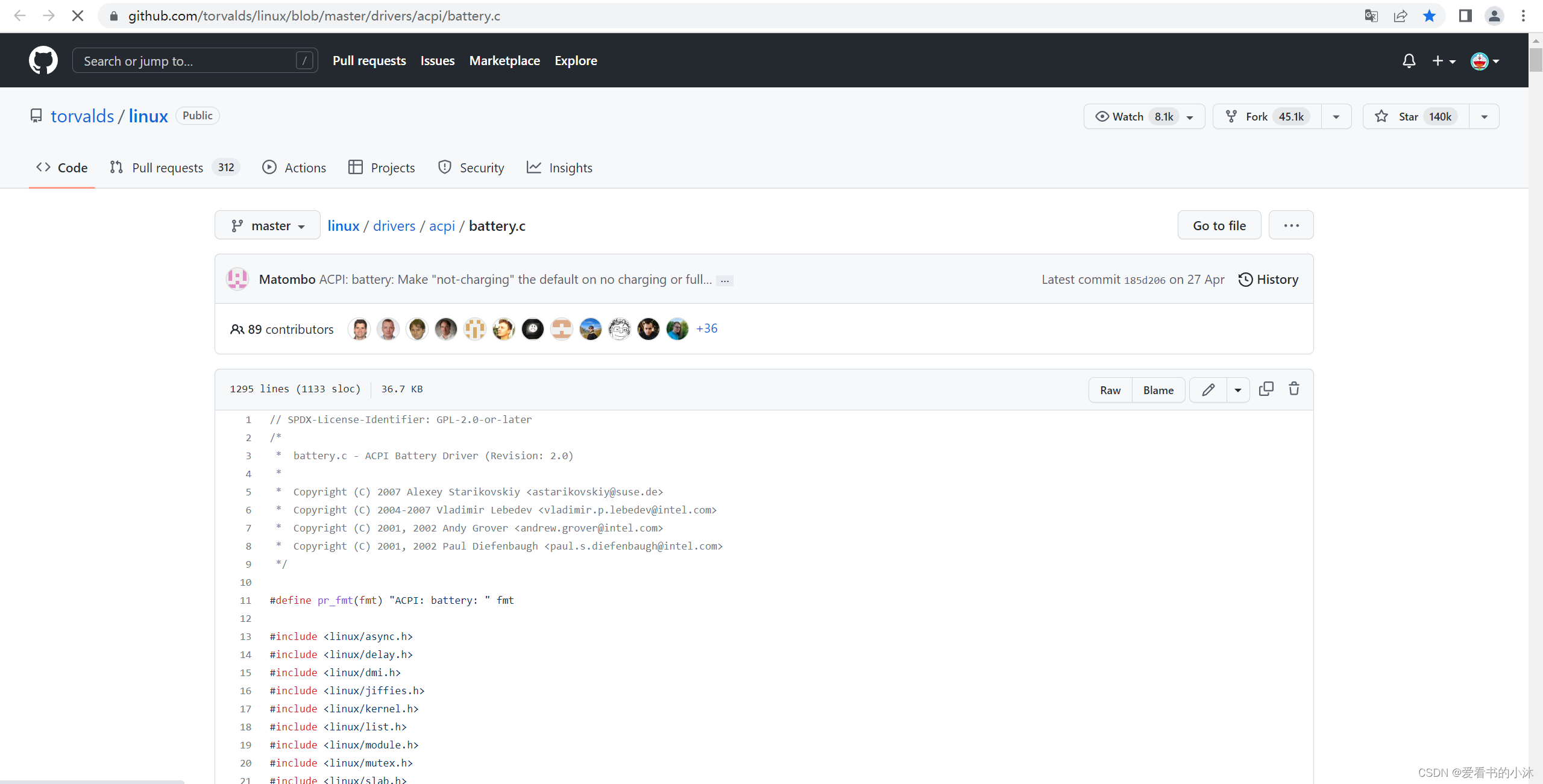Copy raw contents icon
This screenshot has width=1543, height=784.
[x=1266, y=389]
